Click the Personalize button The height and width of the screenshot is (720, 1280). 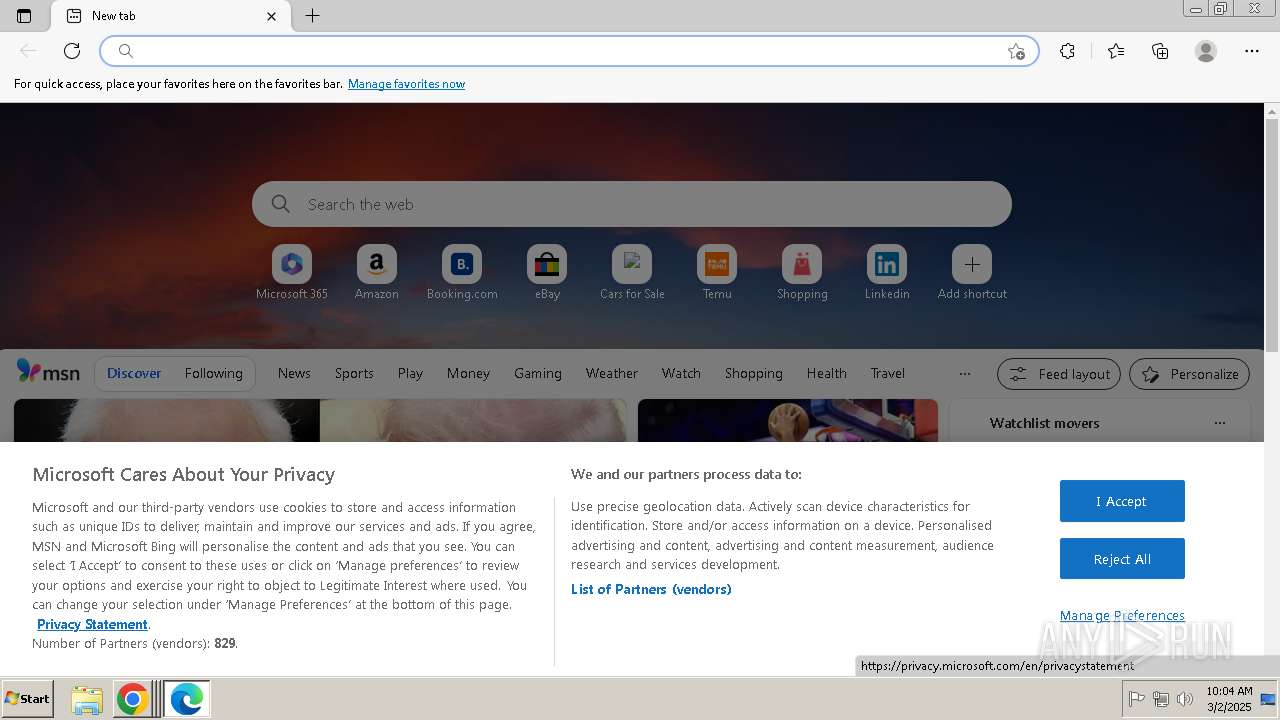point(1190,374)
